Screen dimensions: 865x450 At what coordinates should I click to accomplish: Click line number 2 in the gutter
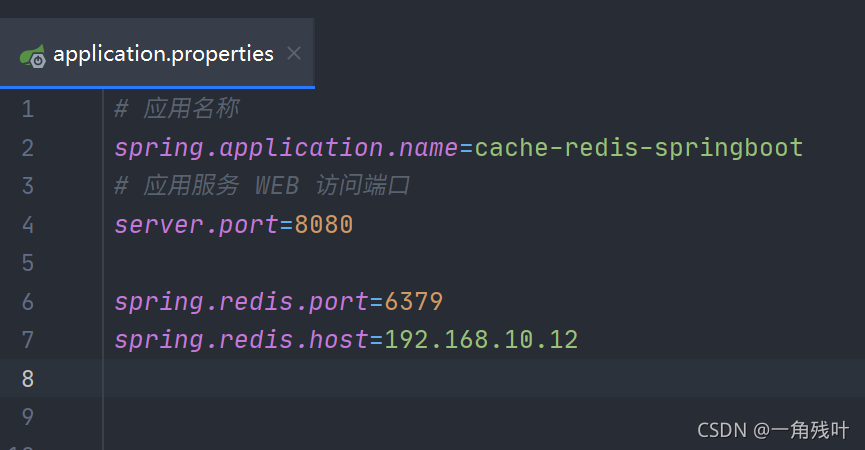[x=28, y=148]
